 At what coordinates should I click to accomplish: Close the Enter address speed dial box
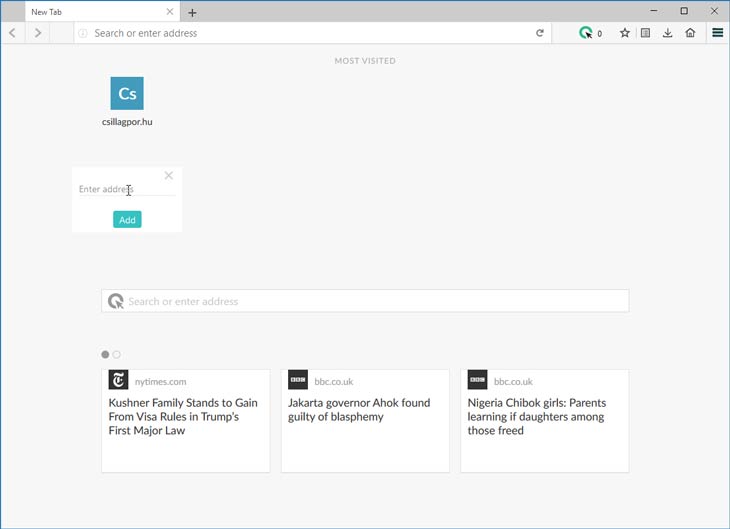pos(169,176)
